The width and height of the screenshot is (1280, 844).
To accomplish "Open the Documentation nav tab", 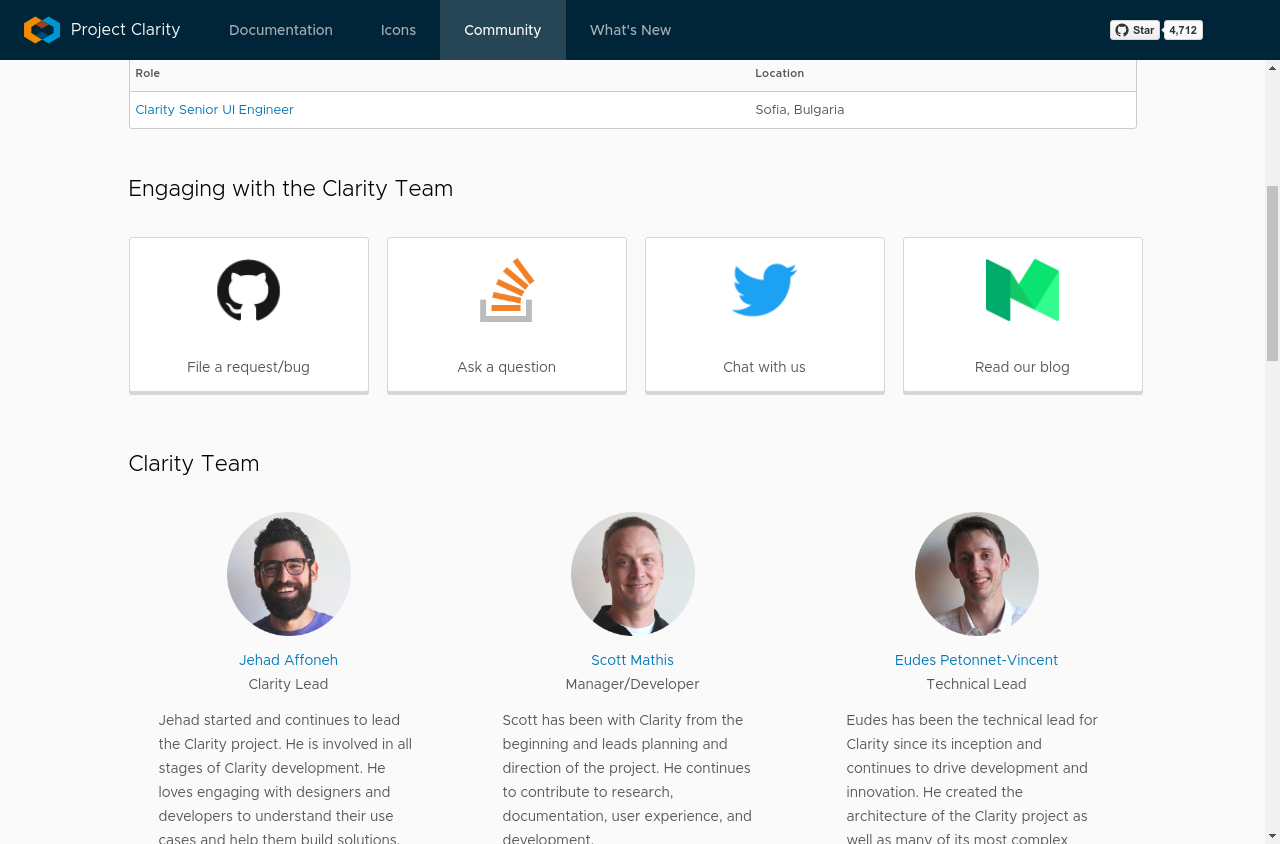I will pos(281,30).
